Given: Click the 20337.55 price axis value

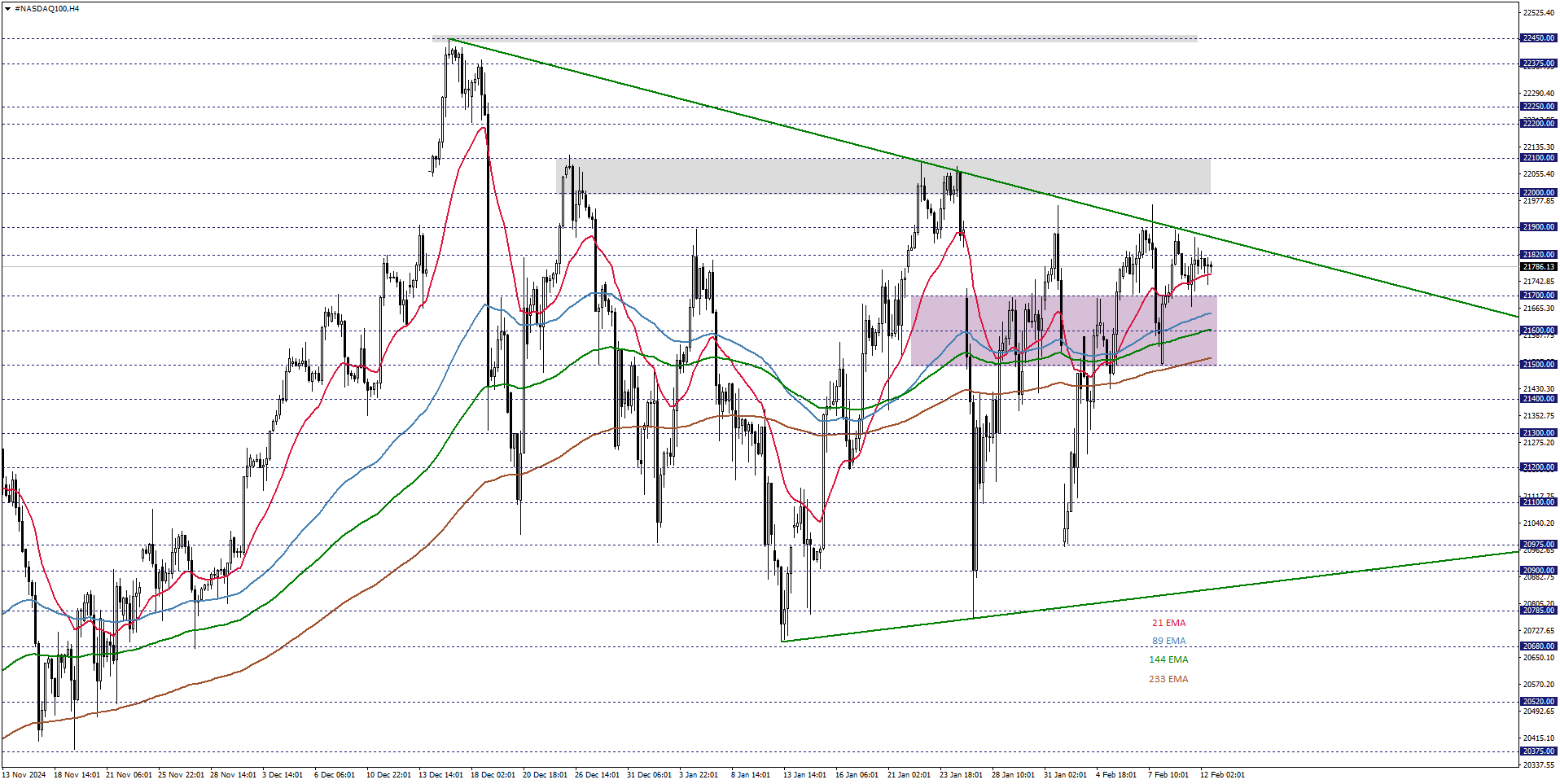Looking at the screenshot, I should click(x=1539, y=765).
